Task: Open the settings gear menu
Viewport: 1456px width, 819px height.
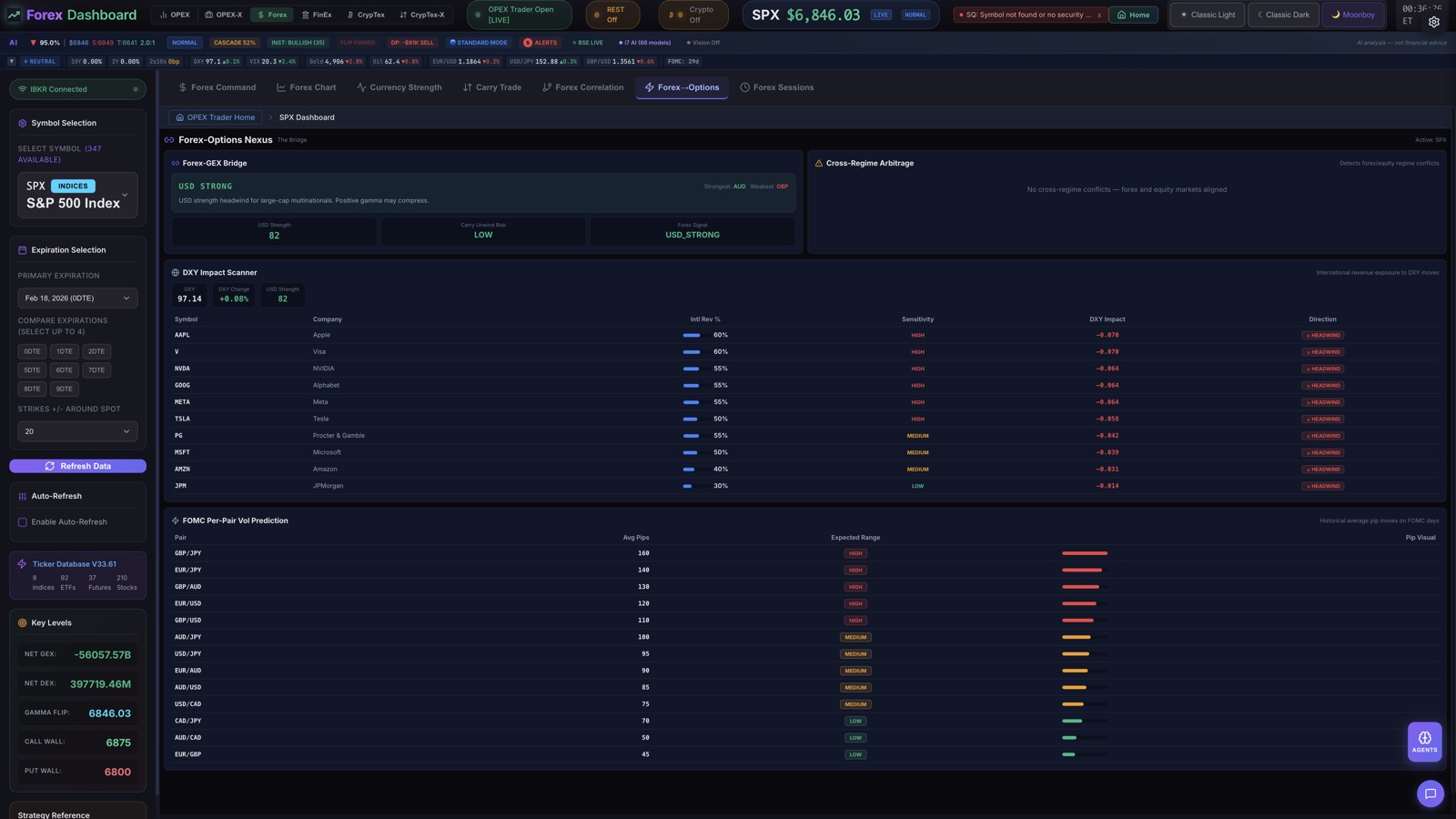Action: (x=1433, y=21)
